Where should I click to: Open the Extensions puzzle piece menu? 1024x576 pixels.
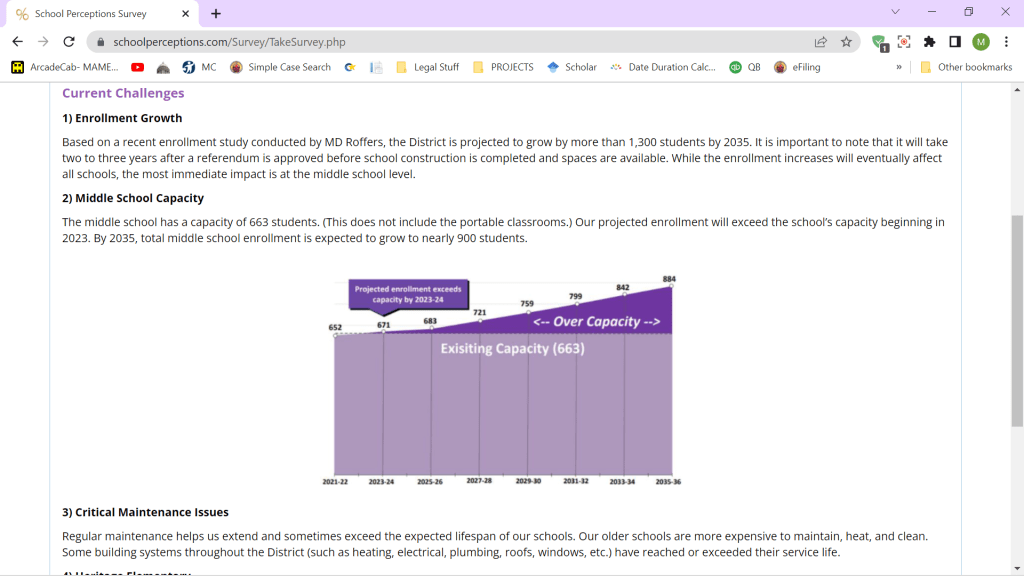(x=929, y=42)
